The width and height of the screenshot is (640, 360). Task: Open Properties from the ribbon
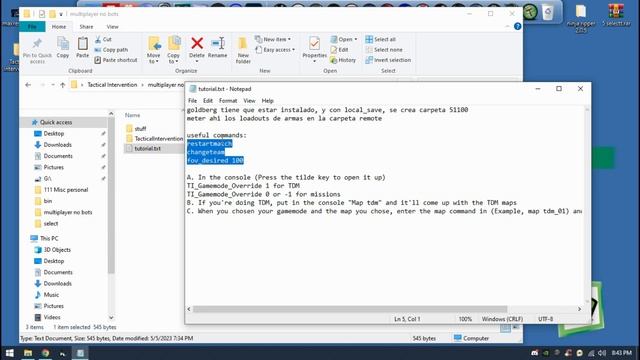coord(314,49)
